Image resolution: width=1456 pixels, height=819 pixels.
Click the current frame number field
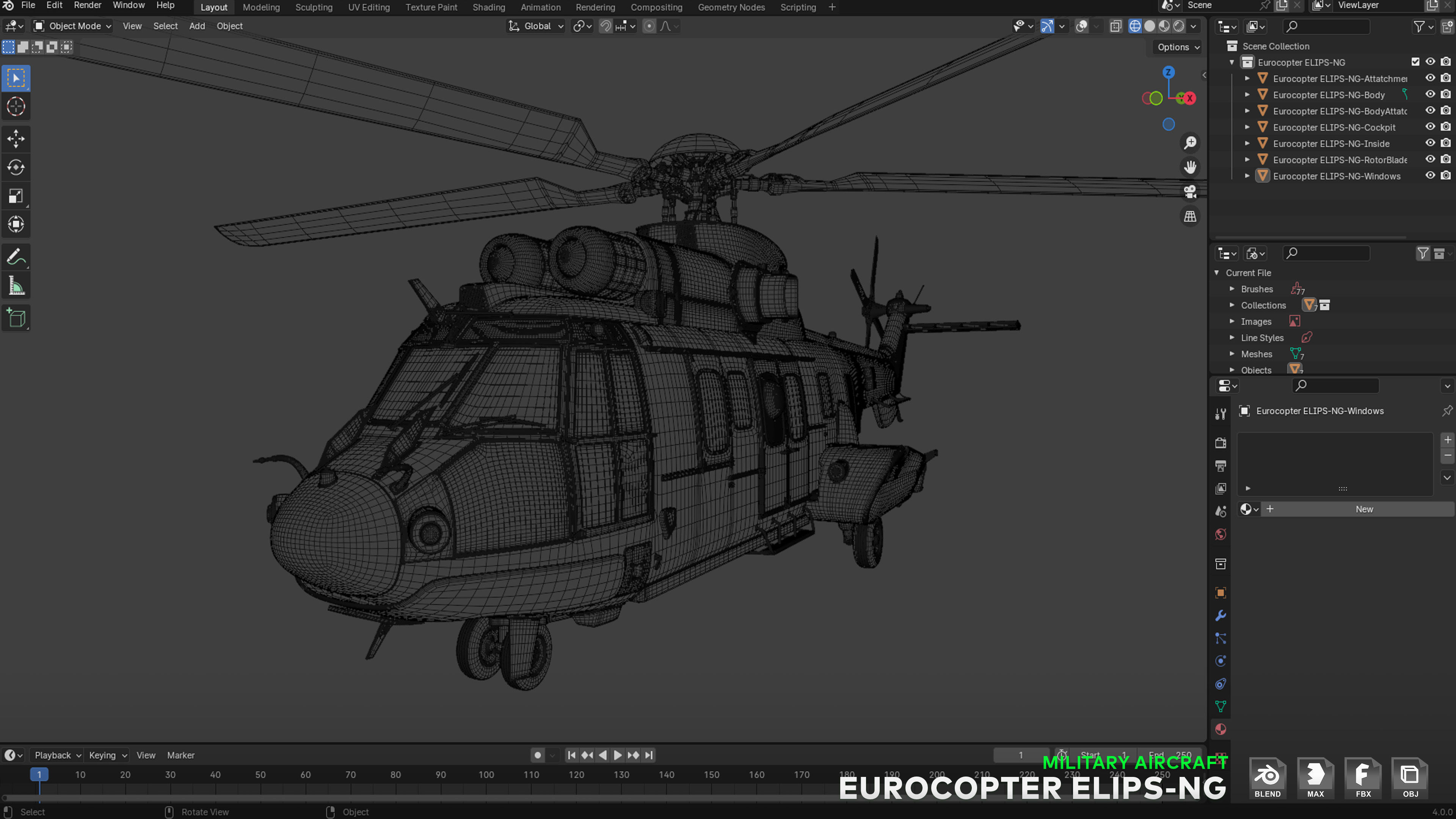[1021, 755]
